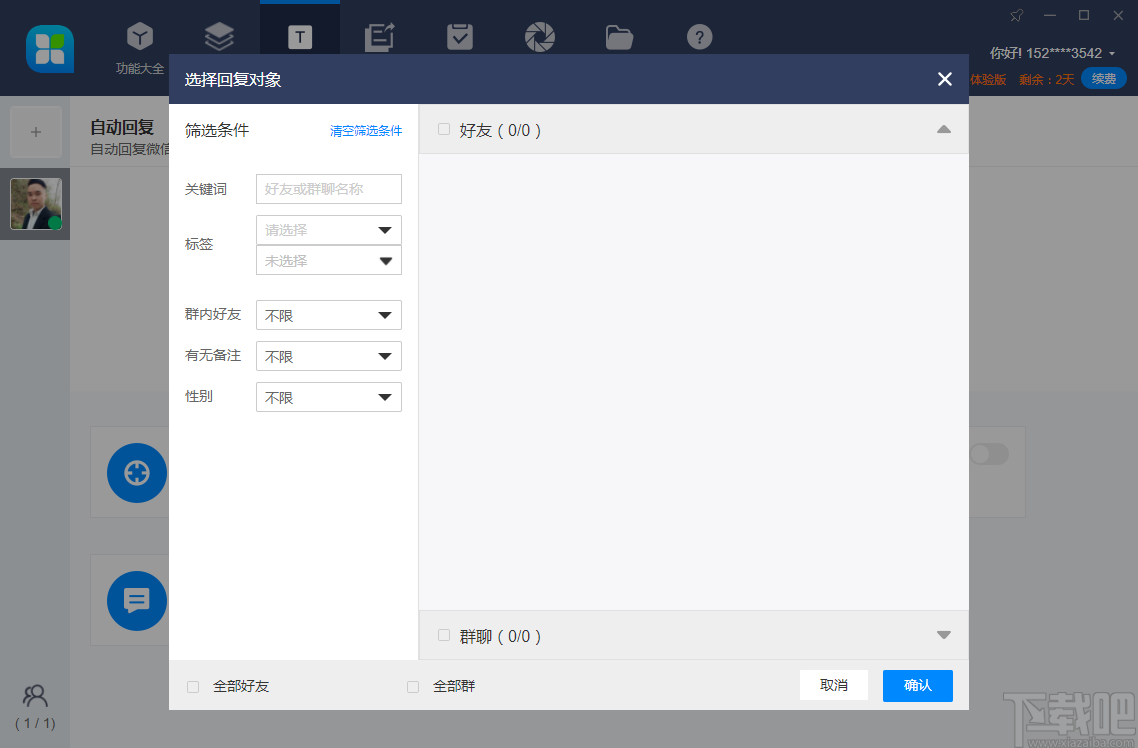The image size is (1138, 748).
Task: Select the T text toolbar icon
Action: tap(300, 37)
